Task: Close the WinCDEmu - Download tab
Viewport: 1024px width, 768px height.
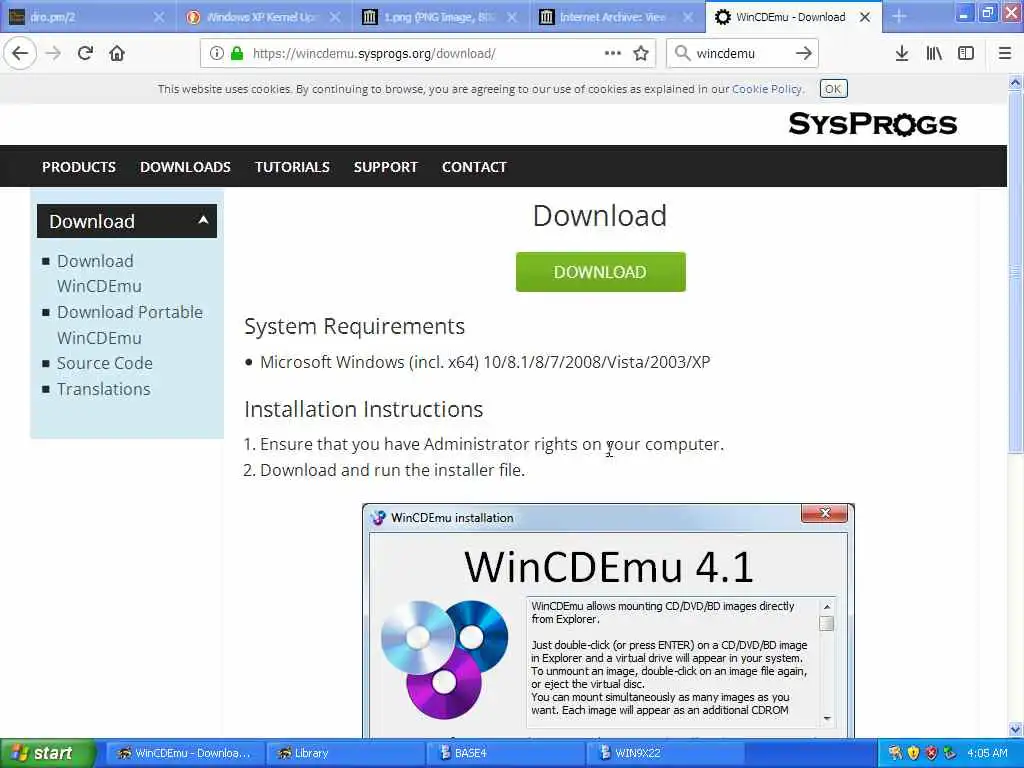Action: (865, 18)
